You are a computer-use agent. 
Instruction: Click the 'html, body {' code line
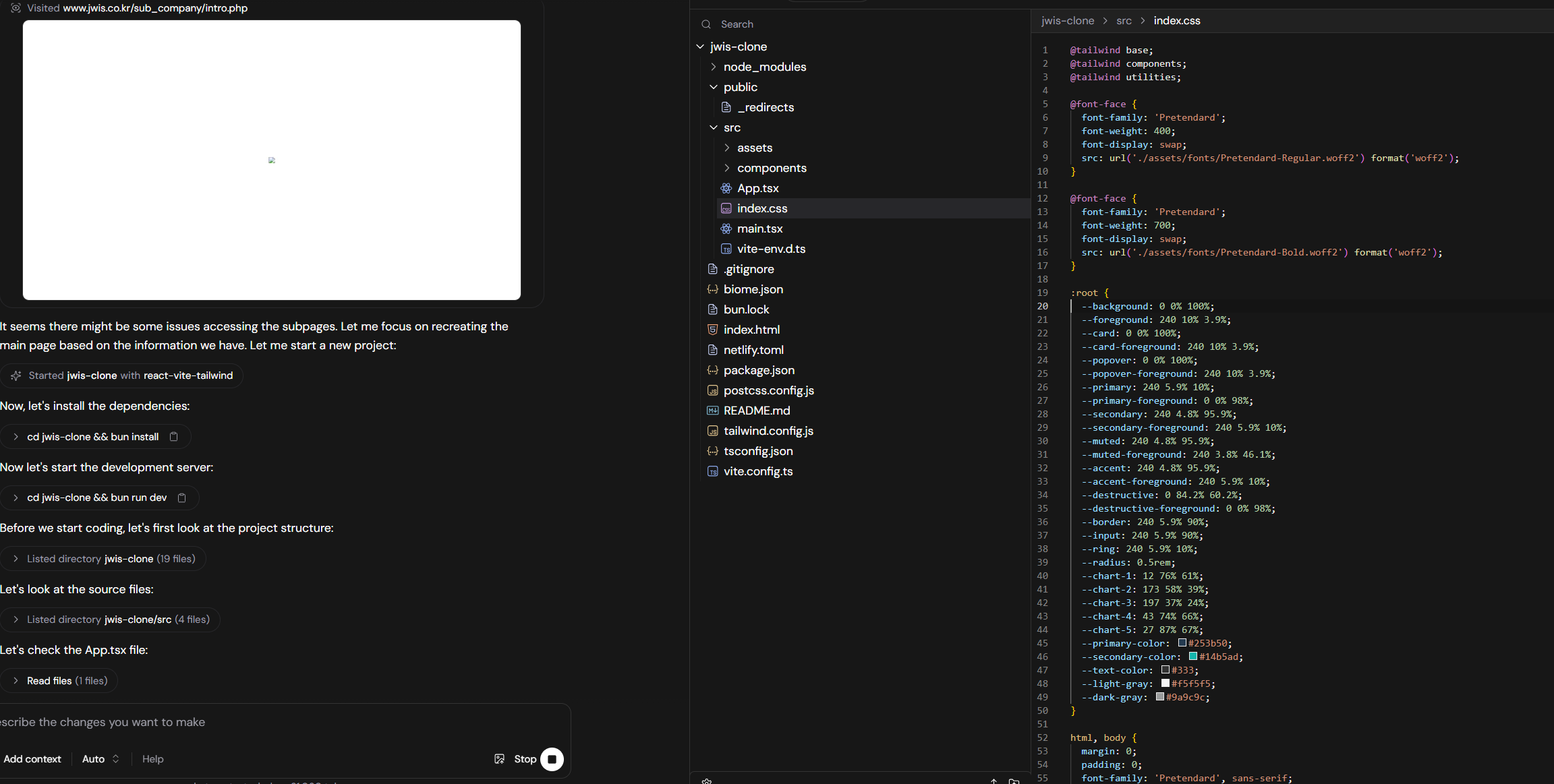(1103, 737)
